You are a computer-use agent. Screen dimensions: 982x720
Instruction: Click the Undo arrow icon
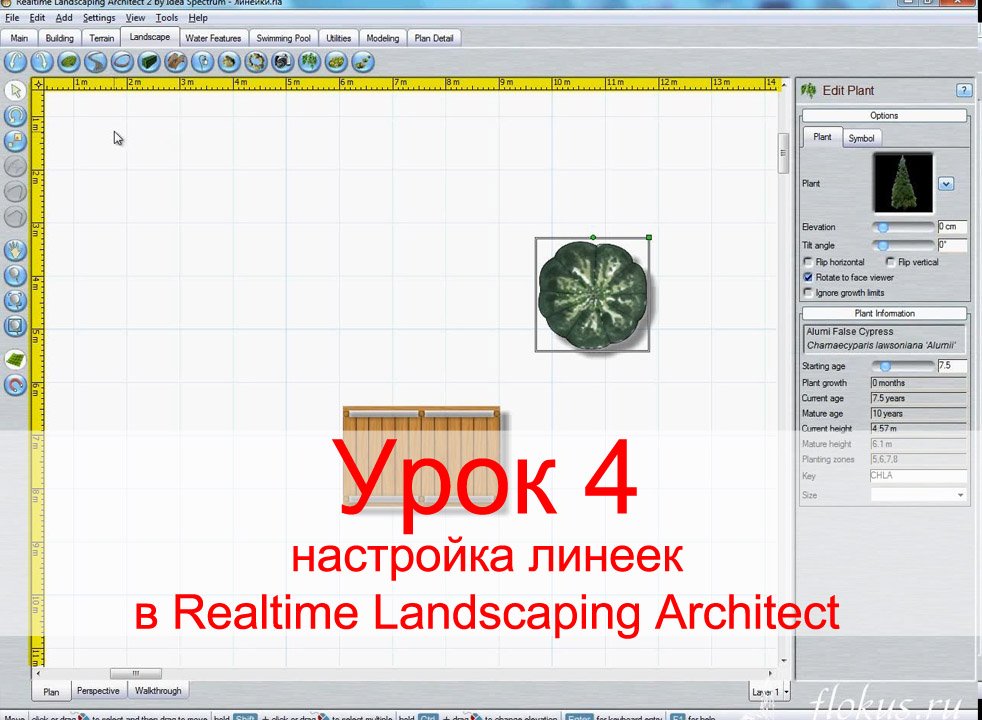click(x=16, y=62)
